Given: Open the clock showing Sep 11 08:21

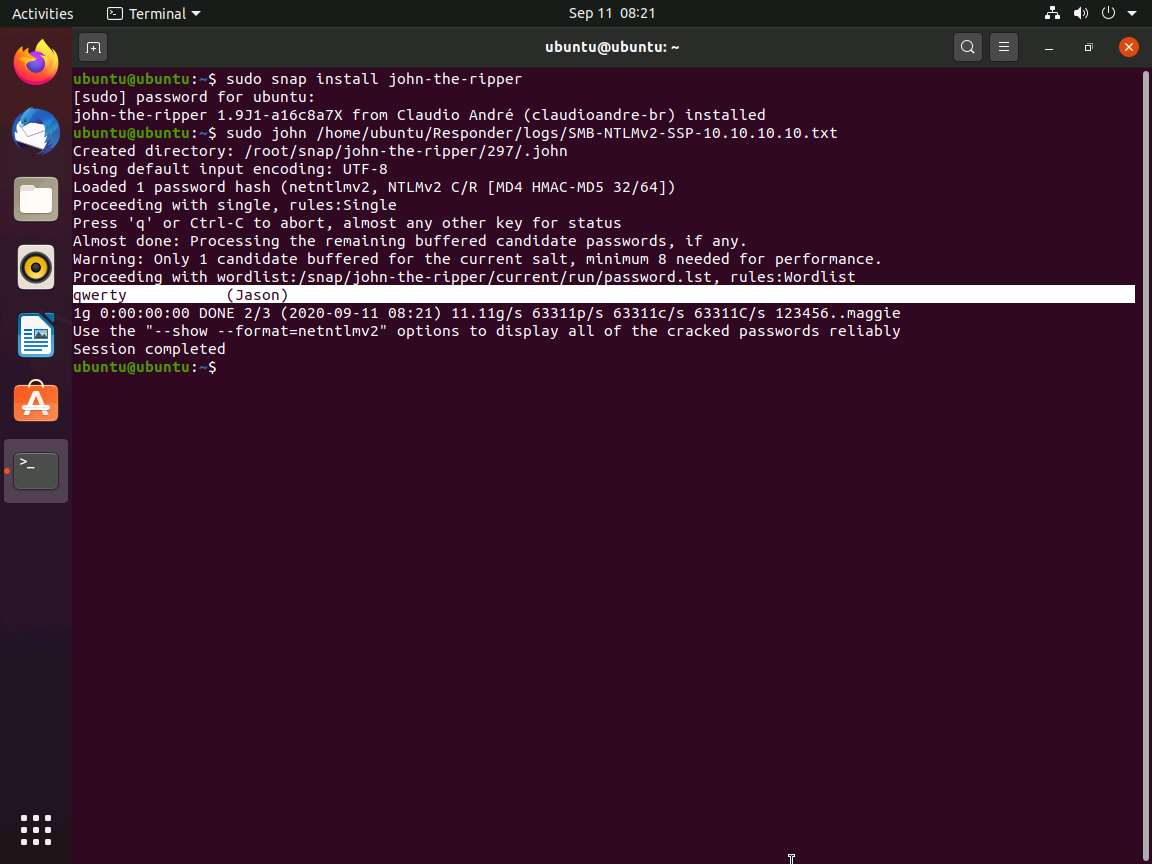Looking at the screenshot, I should [612, 13].
